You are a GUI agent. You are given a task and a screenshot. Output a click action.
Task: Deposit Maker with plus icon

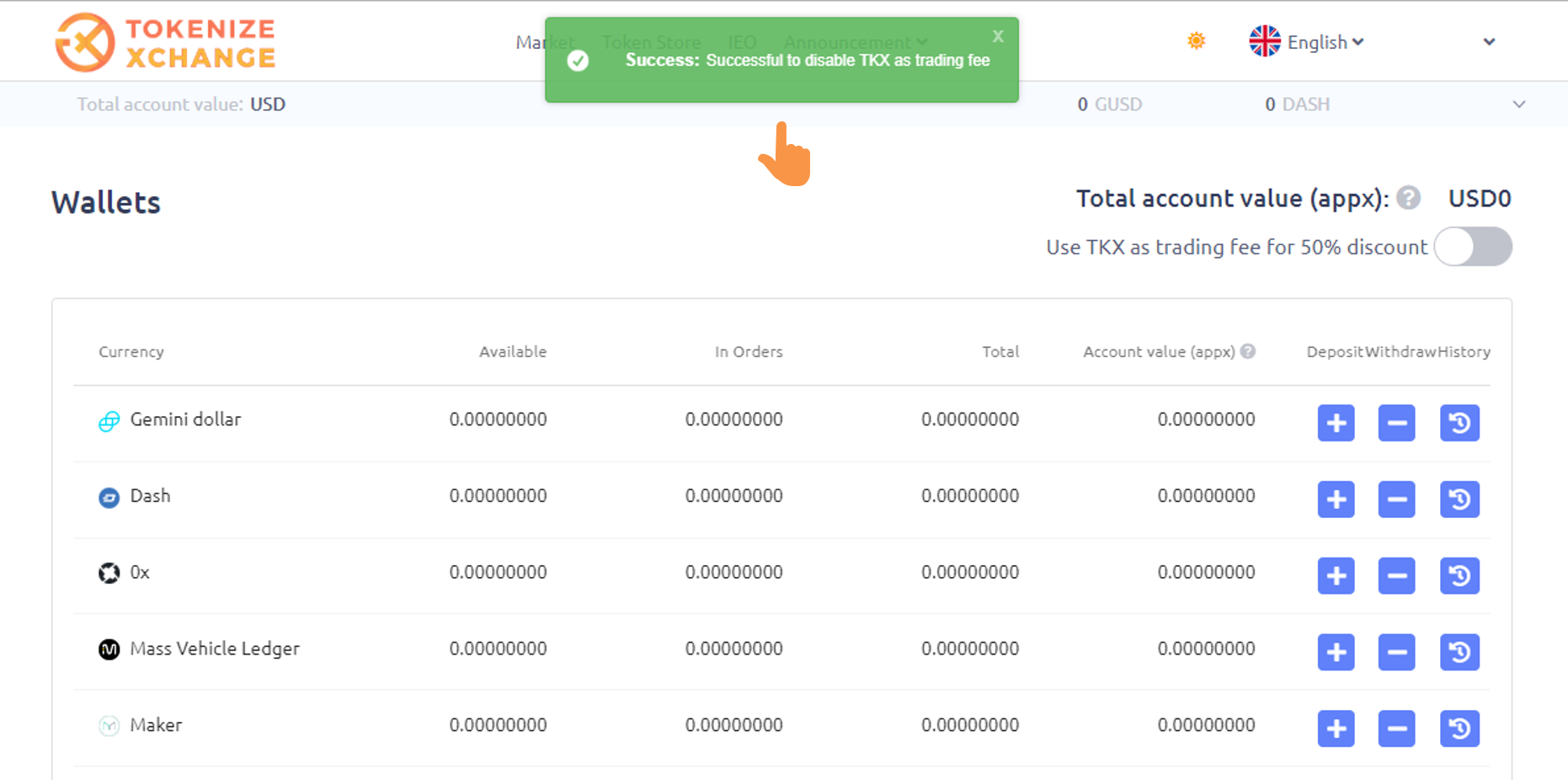[1336, 729]
